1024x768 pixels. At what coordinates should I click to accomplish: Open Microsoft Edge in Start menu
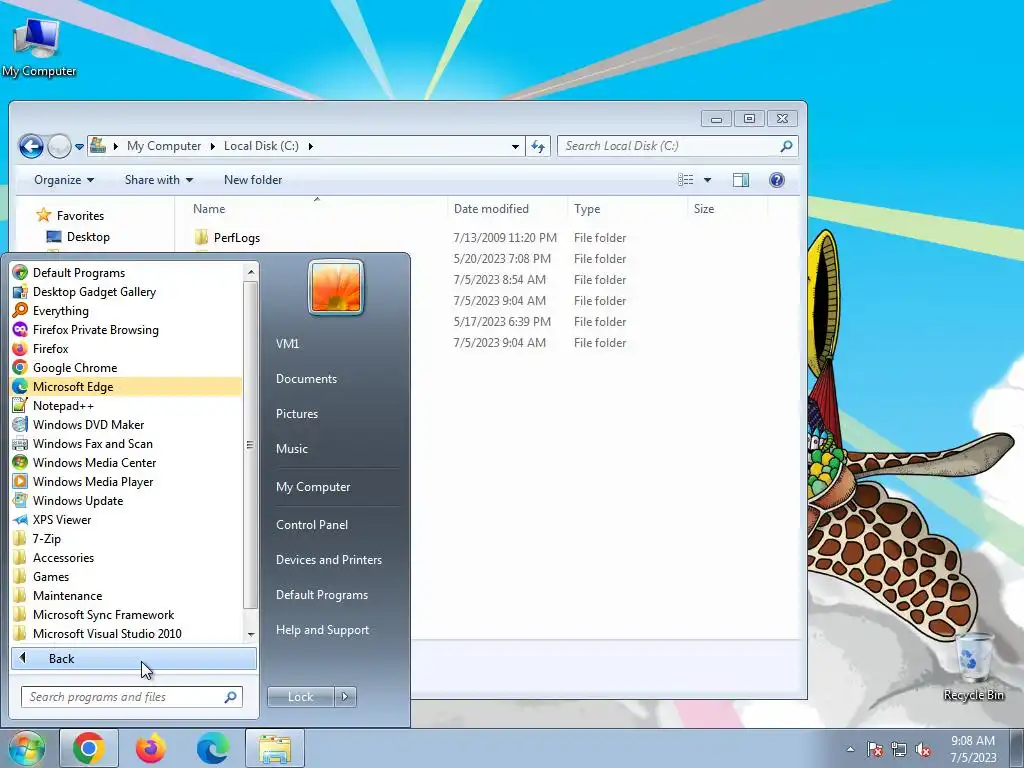pyautogui.click(x=127, y=387)
